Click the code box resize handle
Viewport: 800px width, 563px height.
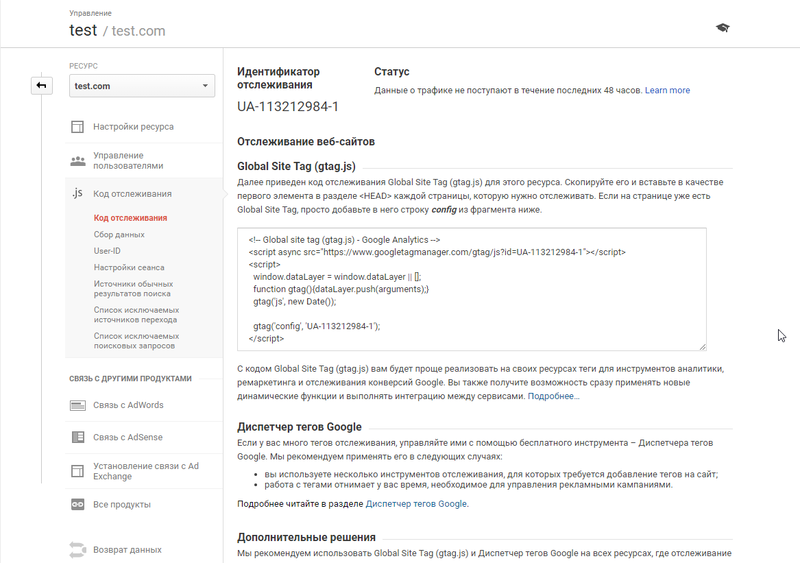(703, 347)
